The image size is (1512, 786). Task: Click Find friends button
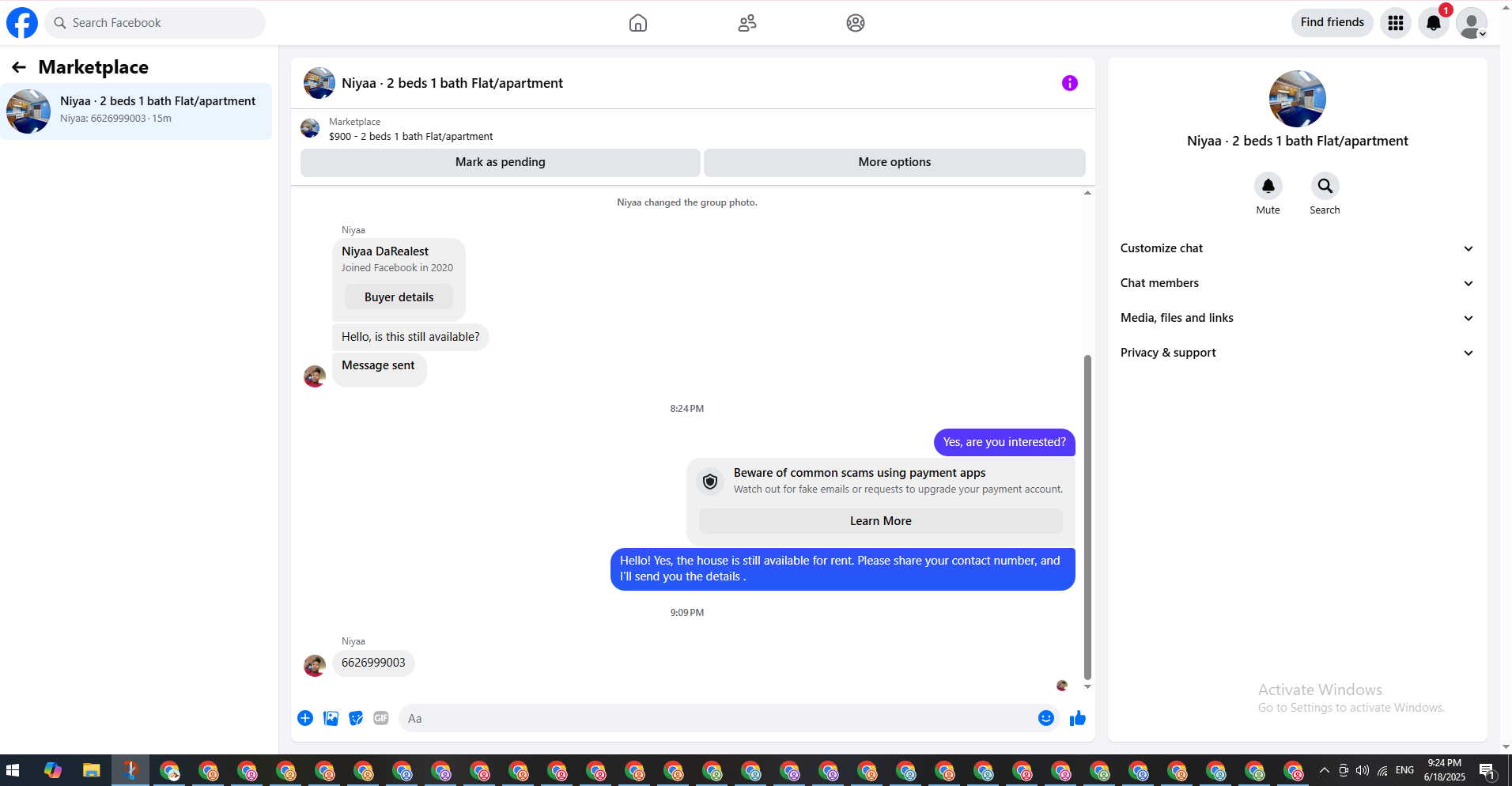point(1332,22)
